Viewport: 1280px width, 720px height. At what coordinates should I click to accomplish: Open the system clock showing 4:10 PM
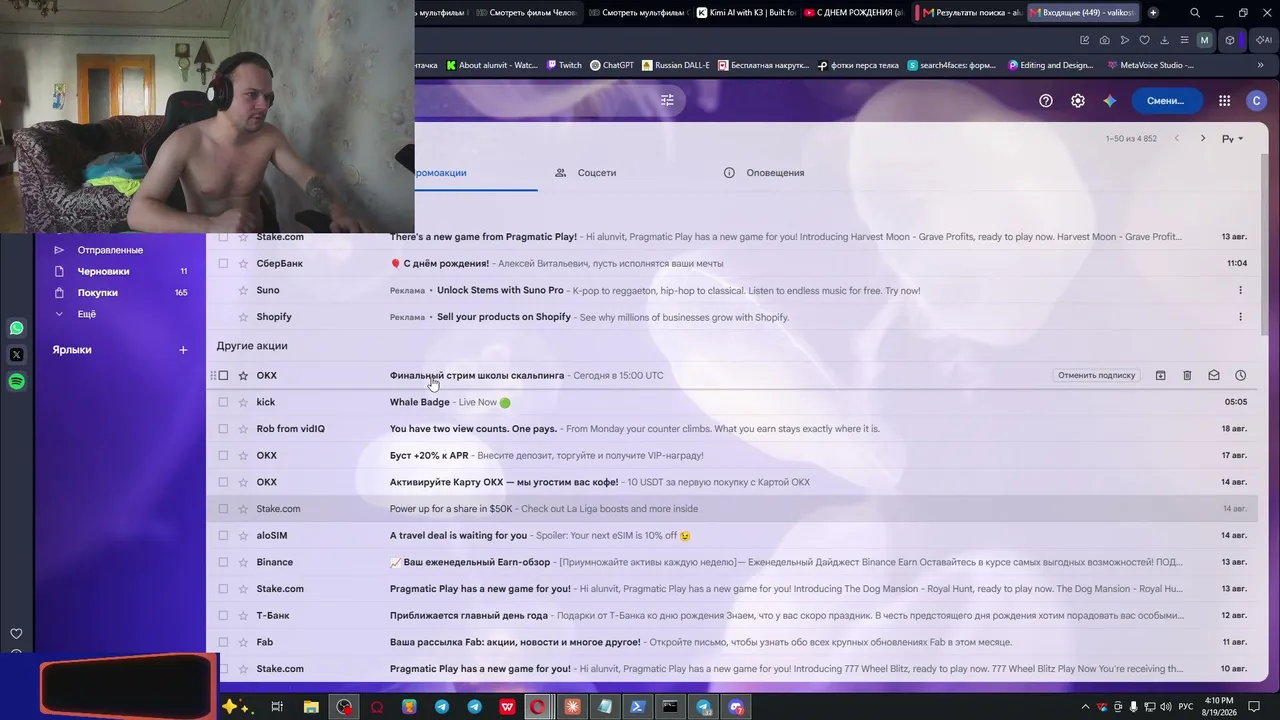(1219, 707)
